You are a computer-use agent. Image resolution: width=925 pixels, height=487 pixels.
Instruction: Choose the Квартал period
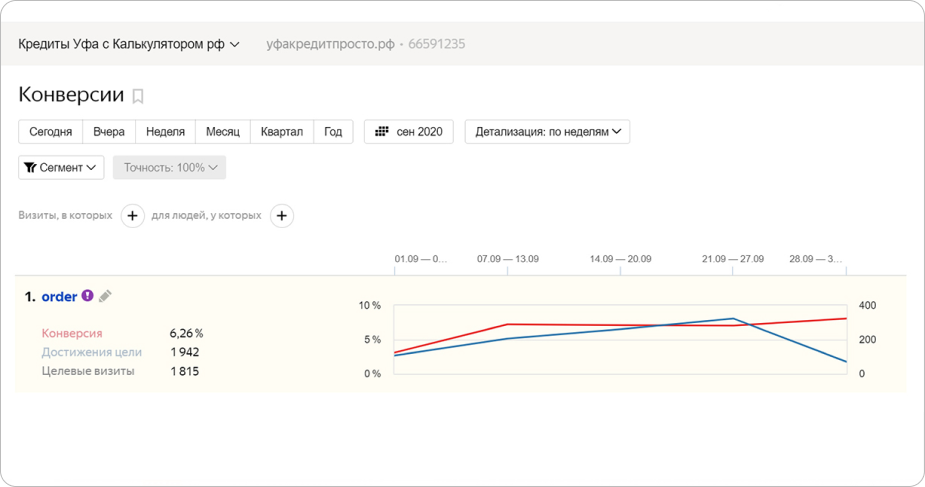point(281,132)
